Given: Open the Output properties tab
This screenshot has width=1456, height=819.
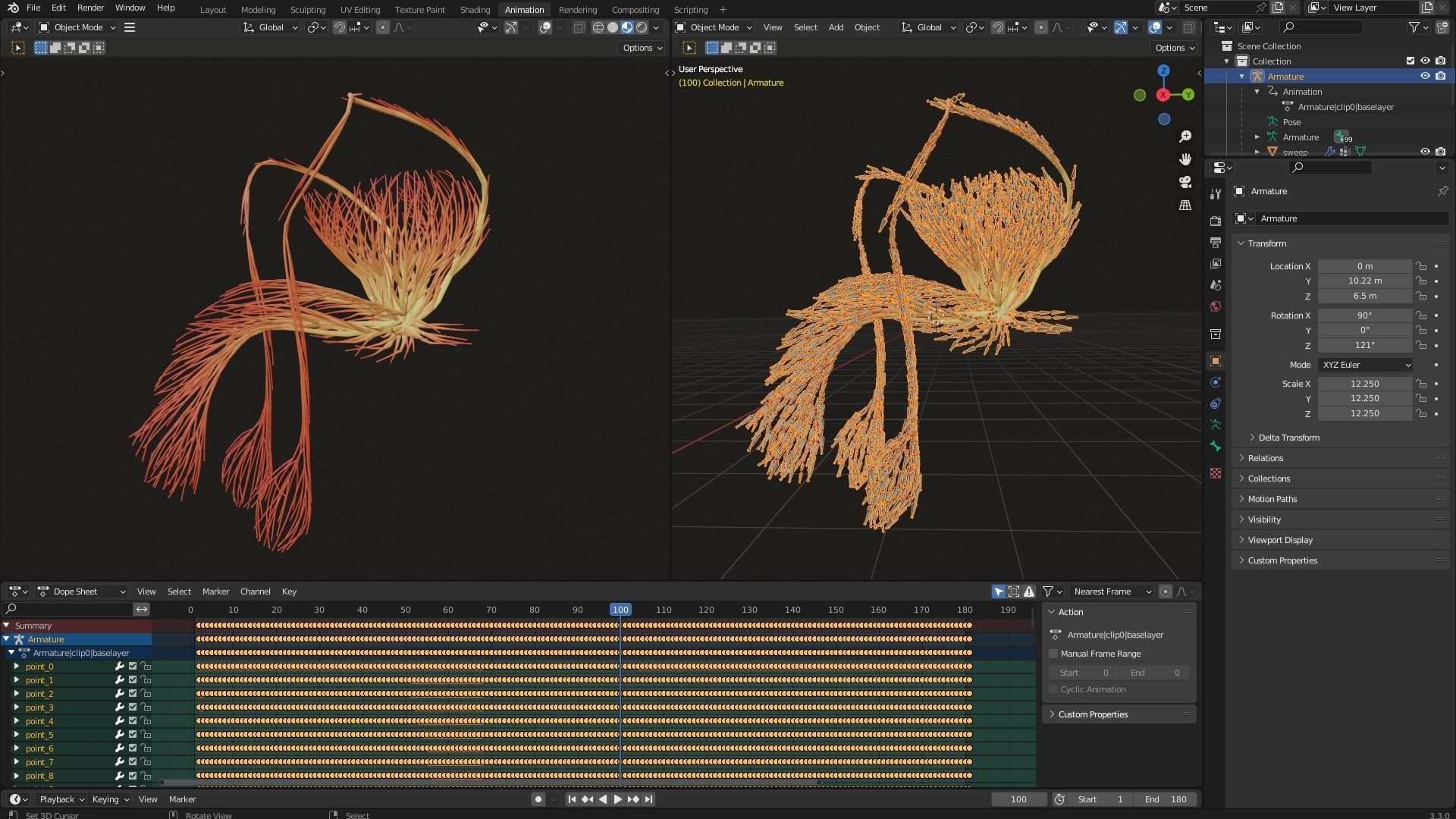Looking at the screenshot, I should point(1216,243).
